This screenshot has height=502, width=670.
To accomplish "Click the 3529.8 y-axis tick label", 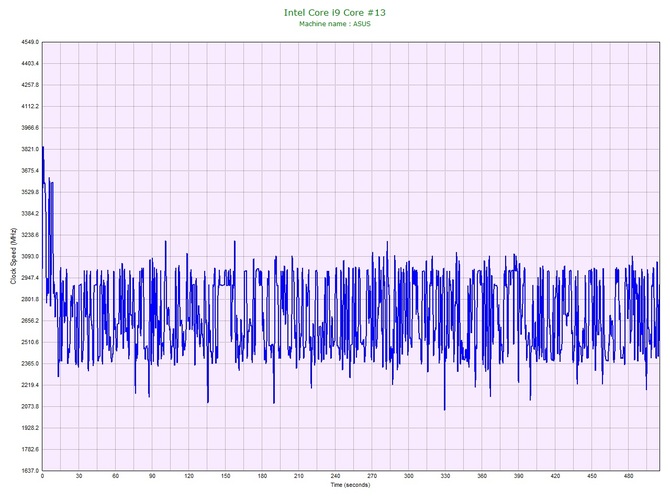I will coord(30,192).
